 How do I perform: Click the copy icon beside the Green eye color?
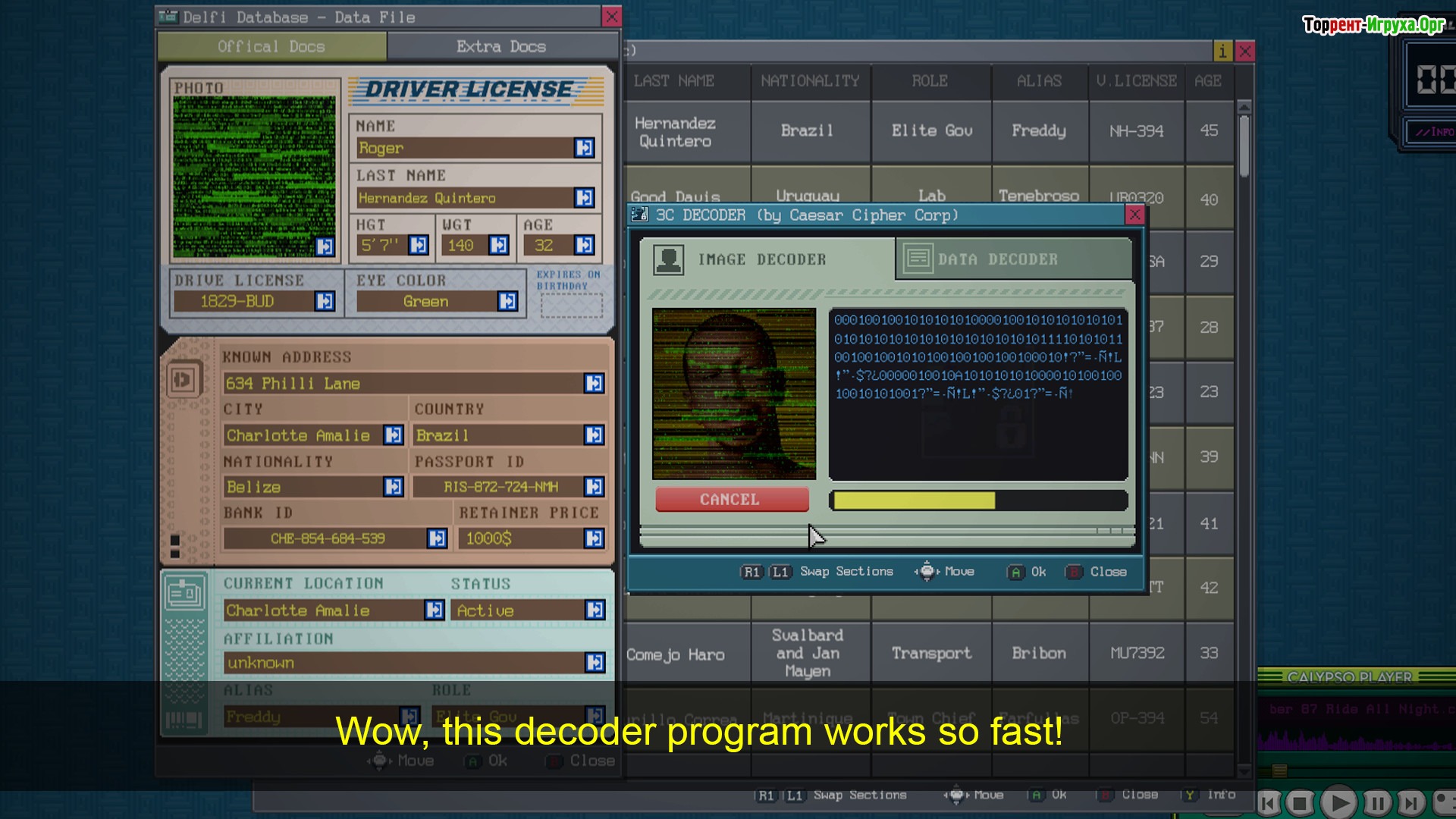tap(507, 302)
